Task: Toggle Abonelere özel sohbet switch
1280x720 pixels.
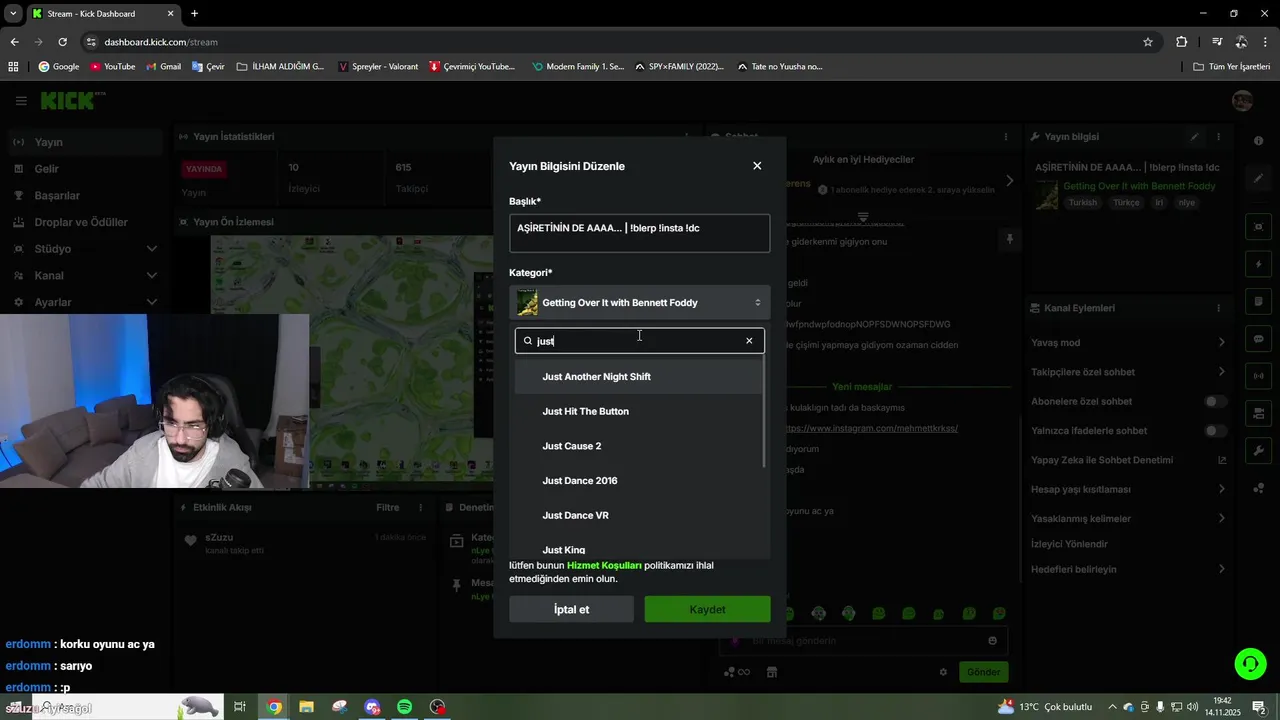Action: click(x=1215, y=401)
